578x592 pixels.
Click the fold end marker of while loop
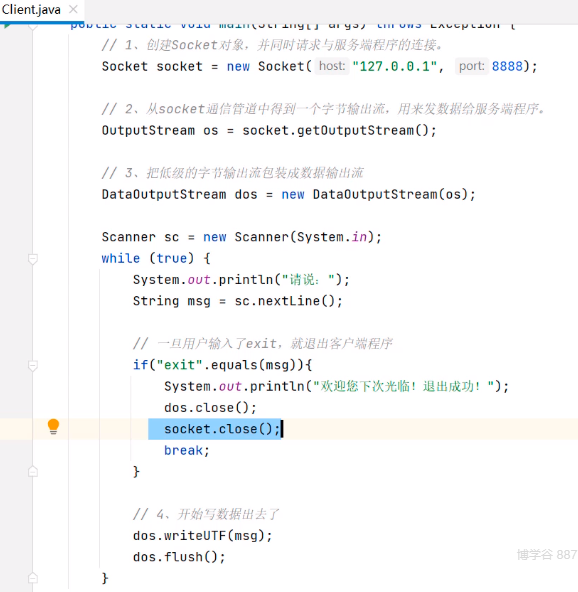(x=33, y=578)
